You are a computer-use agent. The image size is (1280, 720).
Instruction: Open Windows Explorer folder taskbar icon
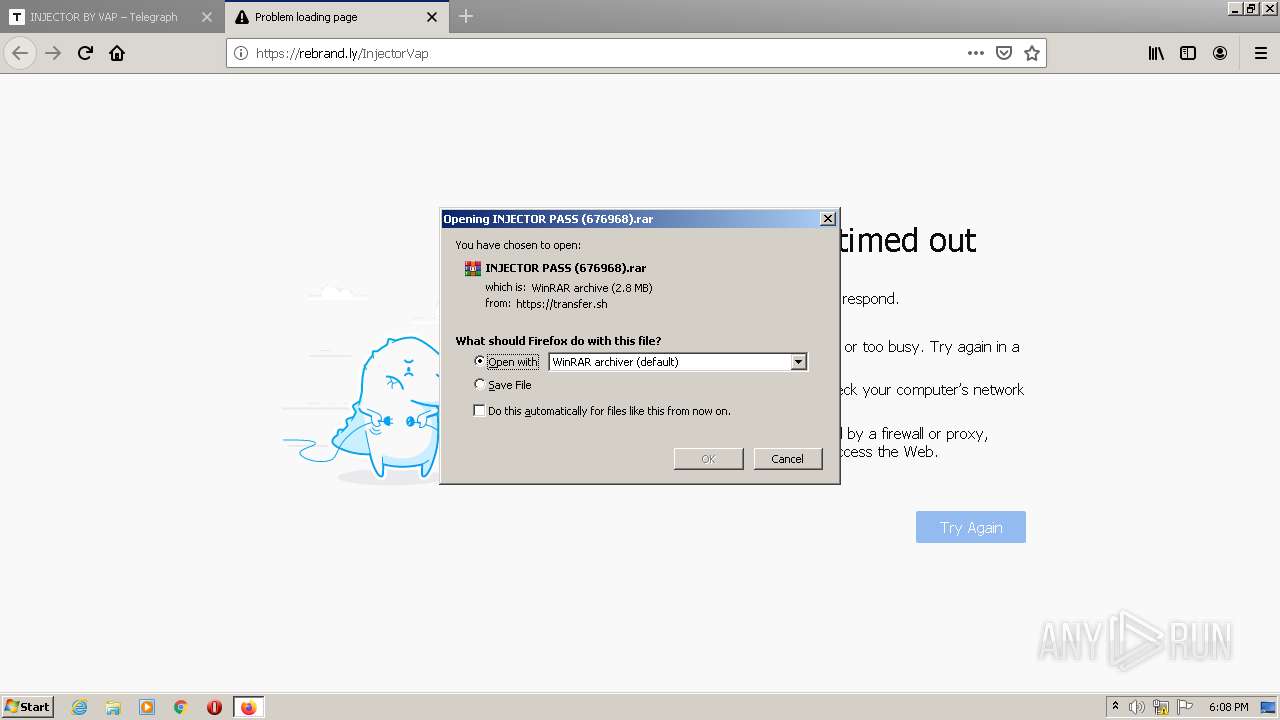[113, 707]
